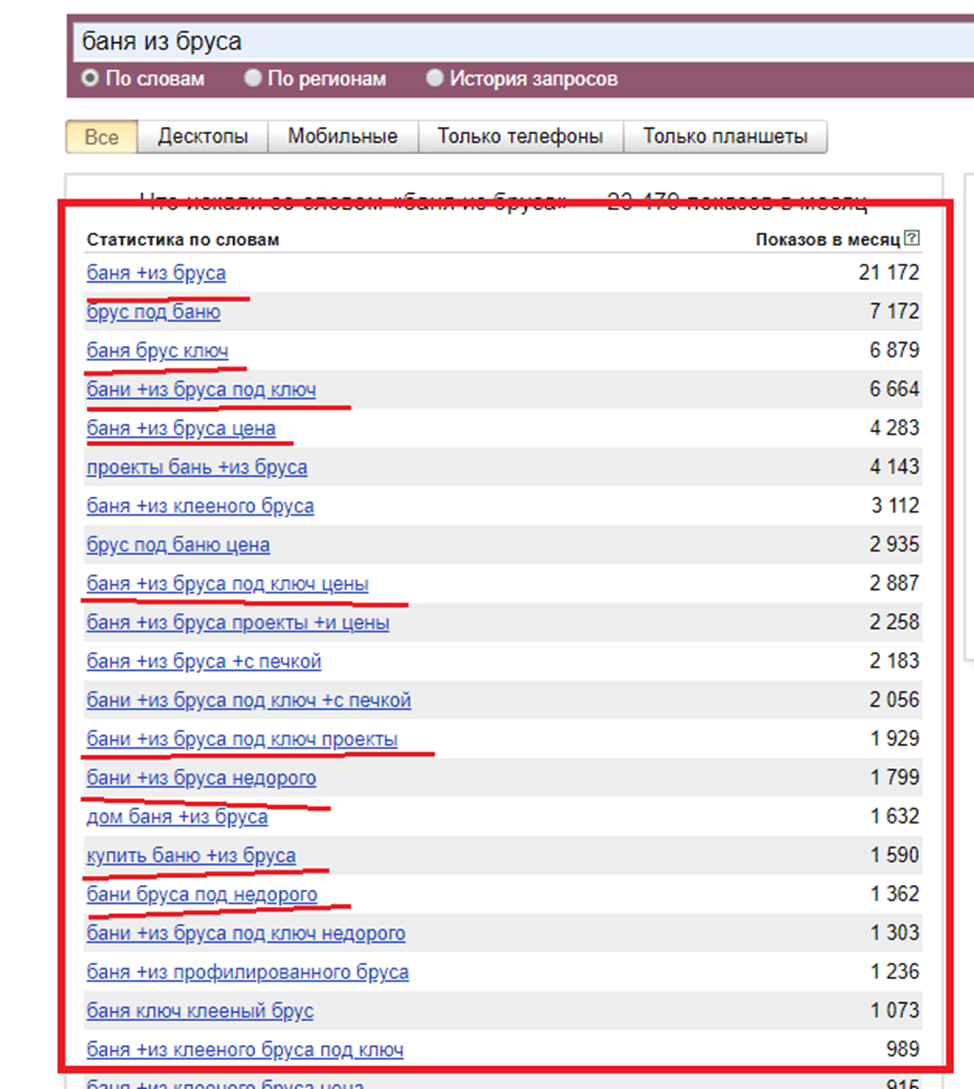This screenshot has height=1089, width=974.
Task: Open the баня +из профилированного бруса link
Action: coord(247,972)
